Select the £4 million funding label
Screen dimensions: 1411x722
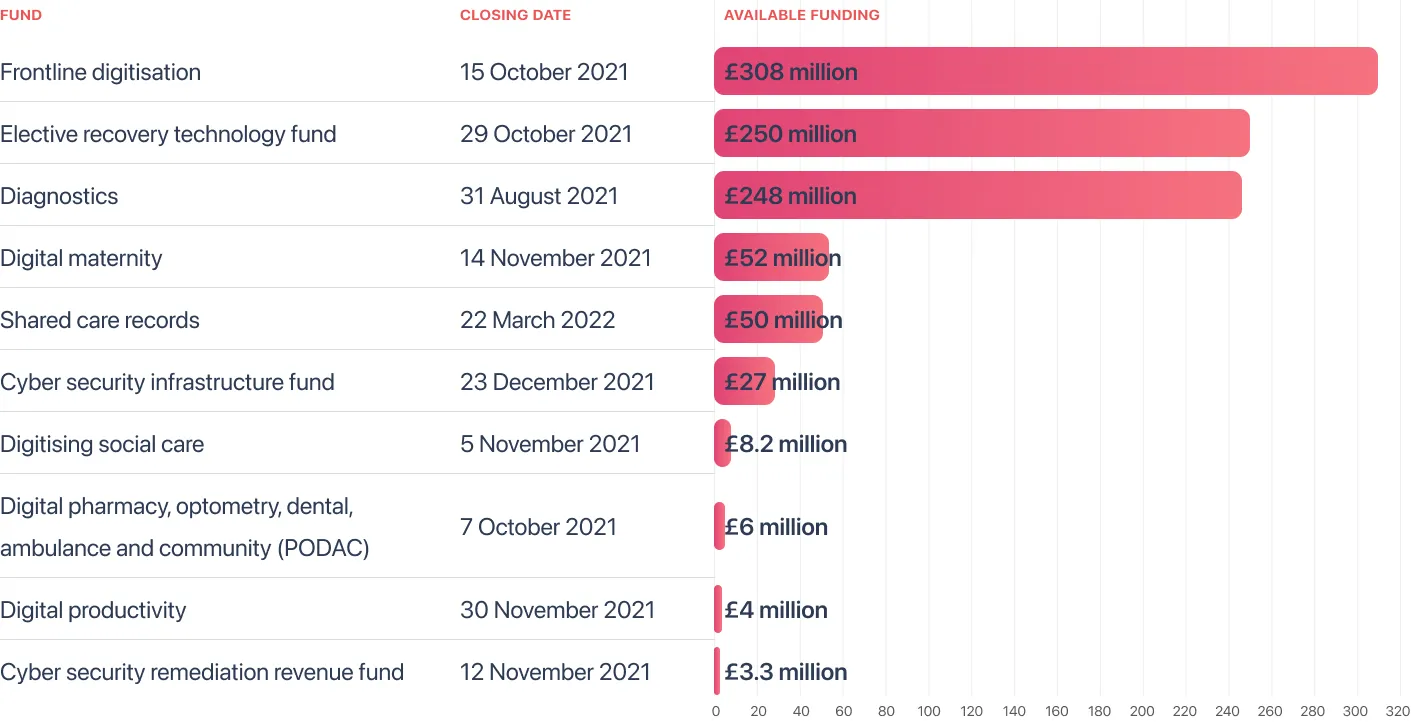click(x=776, y=610)
